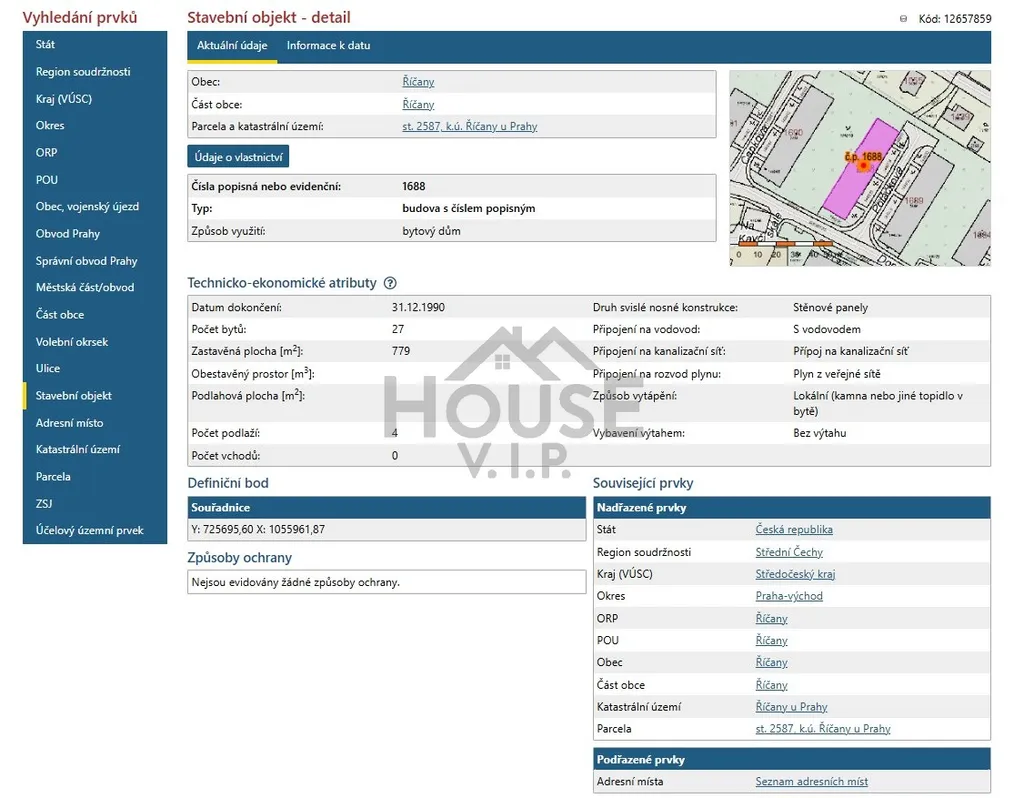Switch to Informace k datu tab

coord(328,46)
